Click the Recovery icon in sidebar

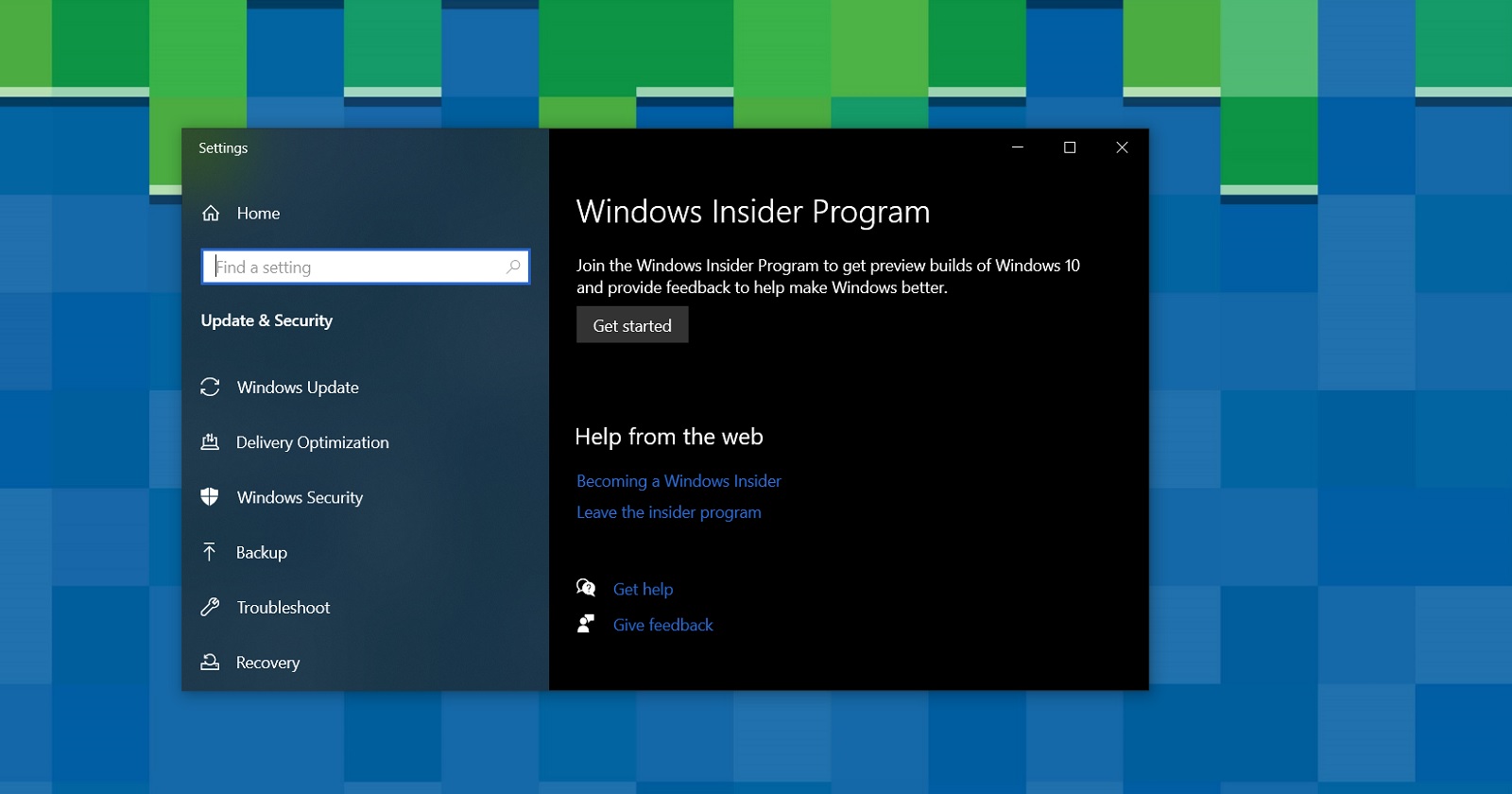click(210, 662)
